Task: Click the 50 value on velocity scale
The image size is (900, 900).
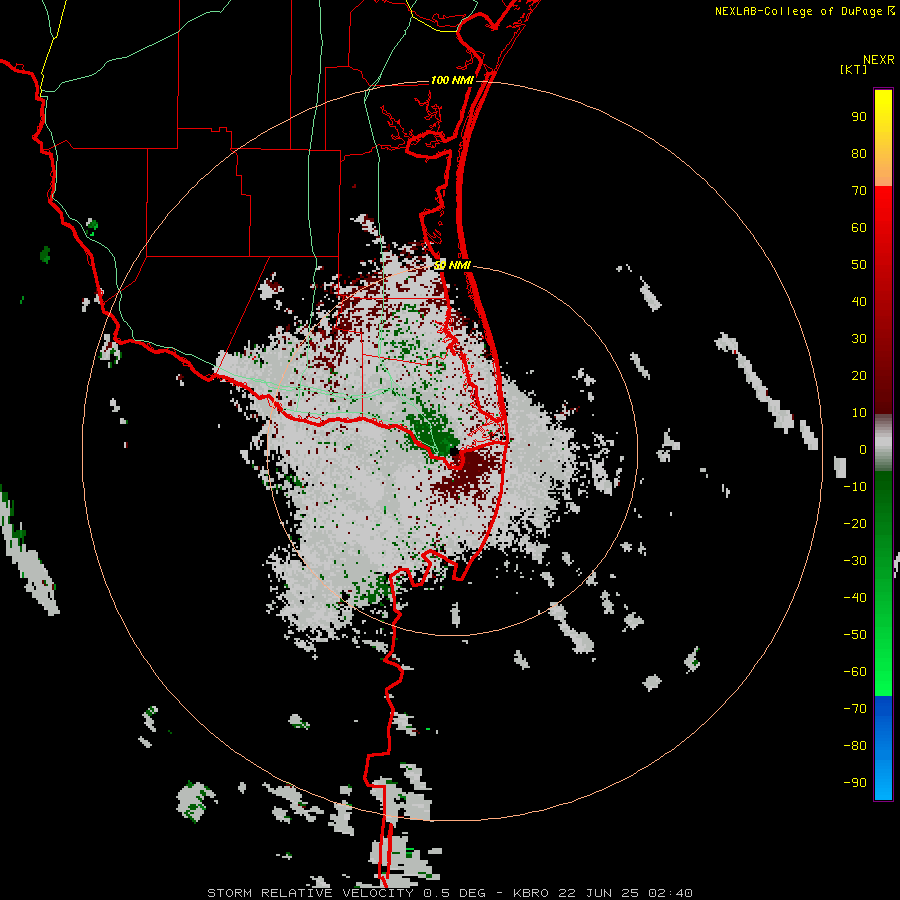Action: 859,265
